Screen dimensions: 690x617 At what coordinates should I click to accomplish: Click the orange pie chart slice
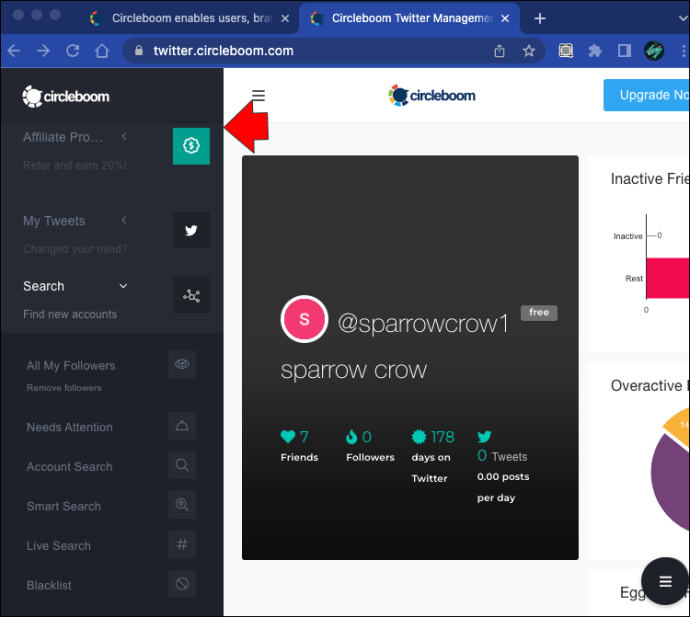click(679, 425)
